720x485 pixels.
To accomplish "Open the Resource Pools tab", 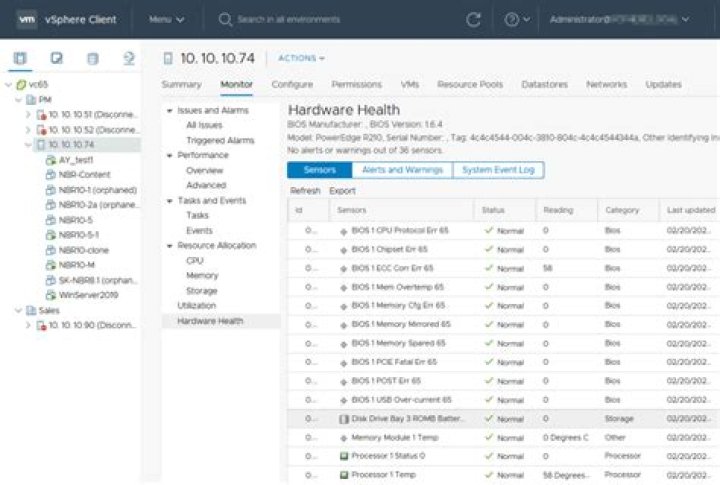I will (x=470, y=85).
